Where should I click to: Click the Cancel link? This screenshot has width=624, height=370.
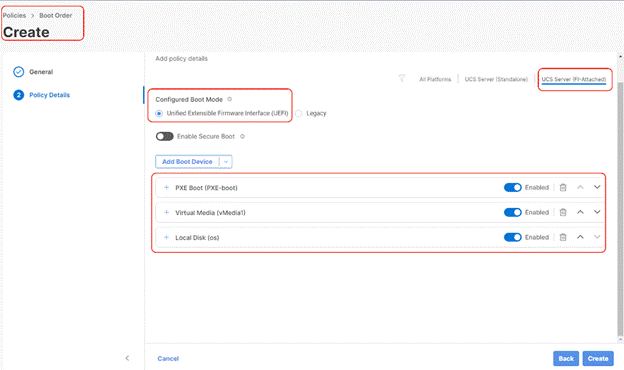168,358
